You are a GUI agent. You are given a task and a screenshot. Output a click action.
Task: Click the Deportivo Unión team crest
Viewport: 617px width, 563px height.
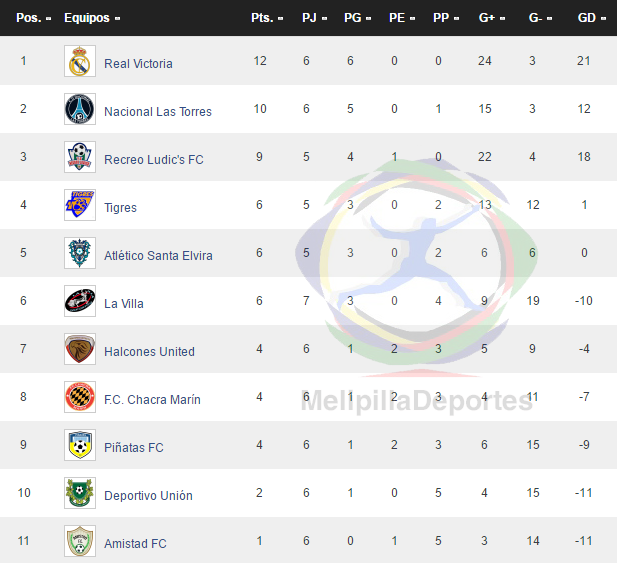point(80,494)
